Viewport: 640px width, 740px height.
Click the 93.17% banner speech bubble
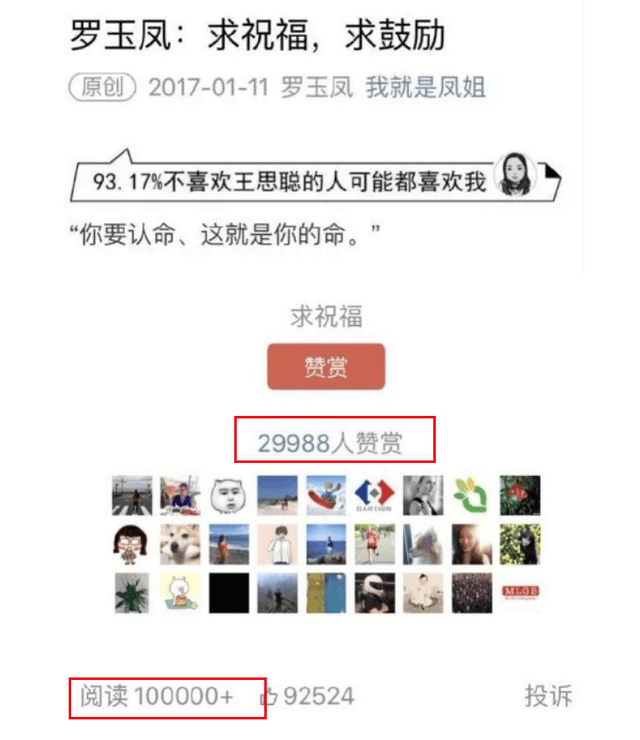pyautogui.click(x=315, y=177)
